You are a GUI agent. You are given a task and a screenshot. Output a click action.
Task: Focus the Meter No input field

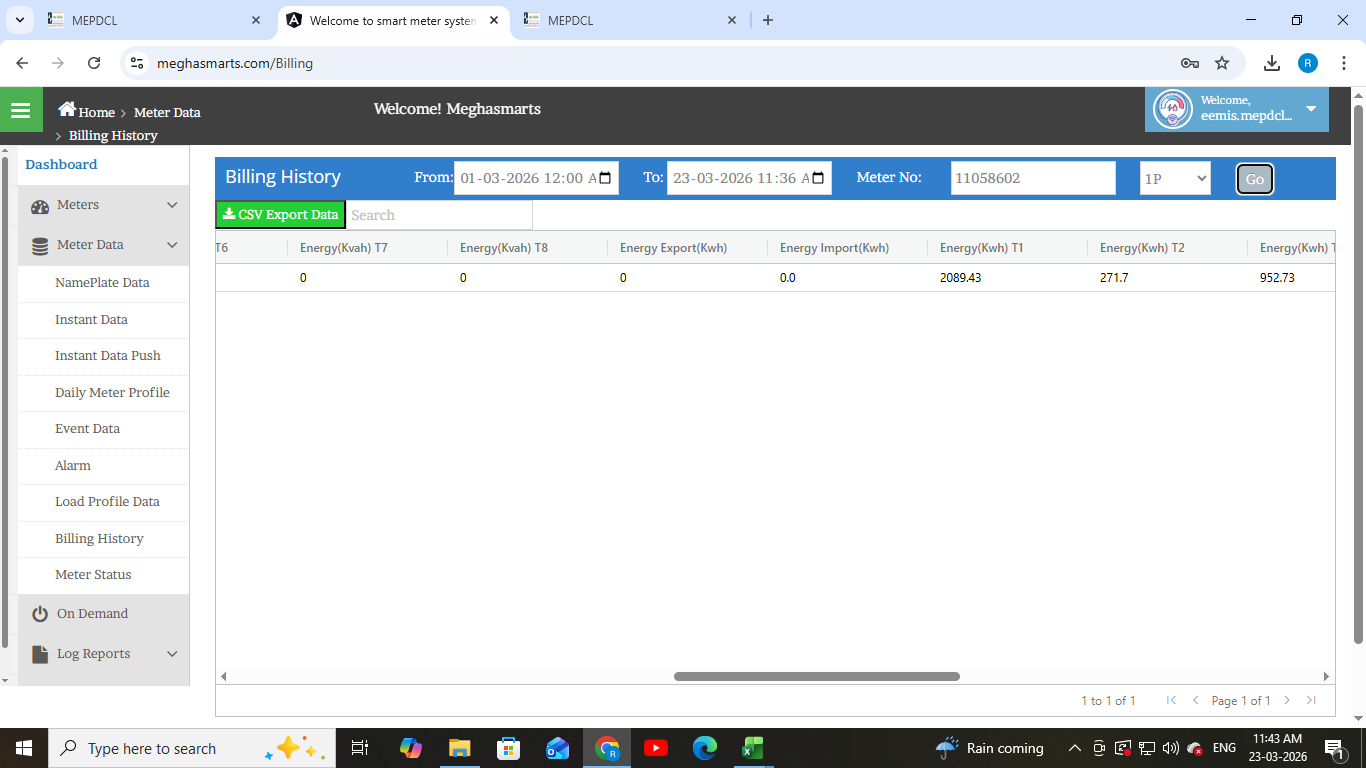tap(1033, 178)
